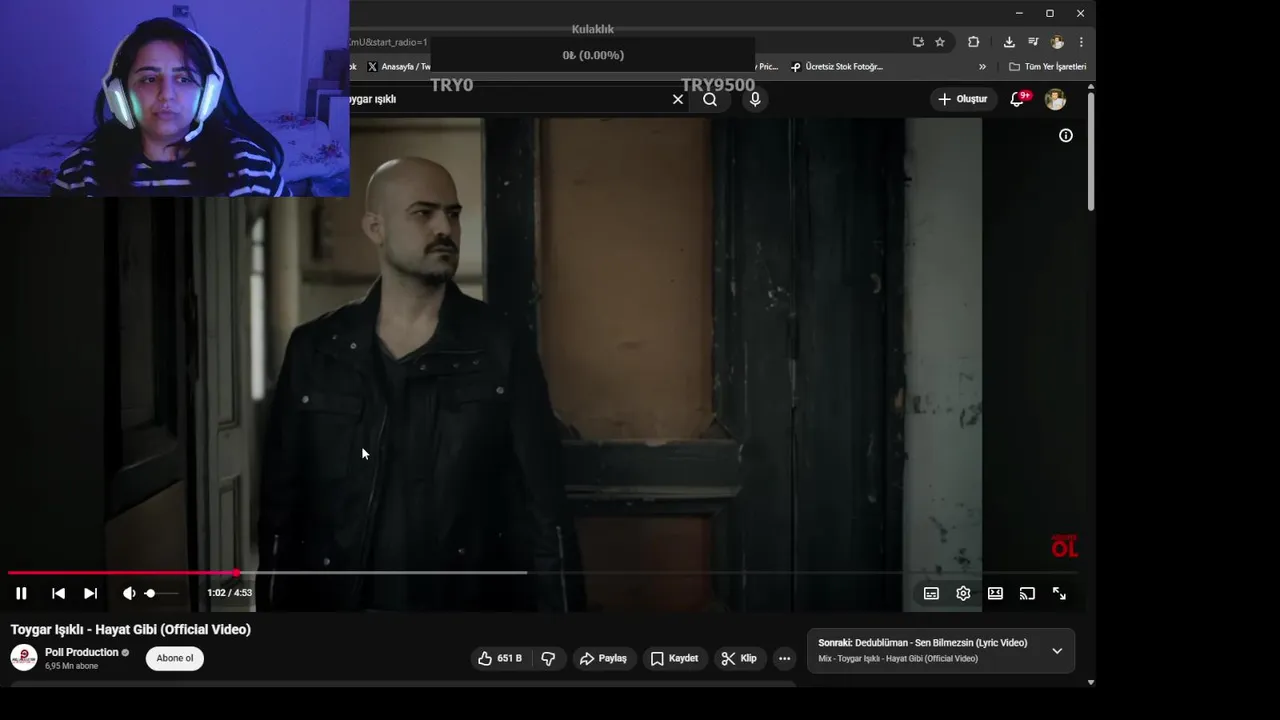The image size is (1280, 720).
Task: Show more bookmarks chevron
Action: 982,67
